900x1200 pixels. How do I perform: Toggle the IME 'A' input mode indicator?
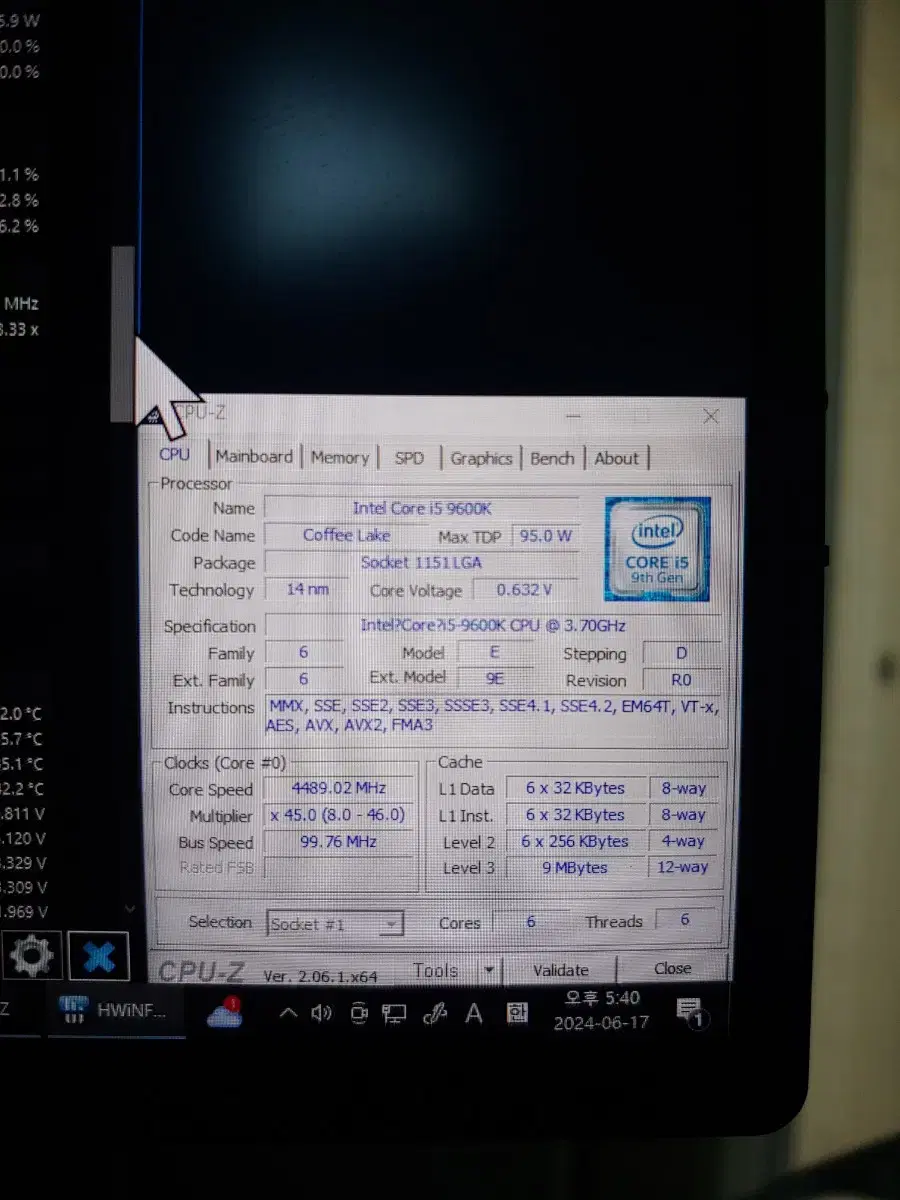click(474, 1014)
